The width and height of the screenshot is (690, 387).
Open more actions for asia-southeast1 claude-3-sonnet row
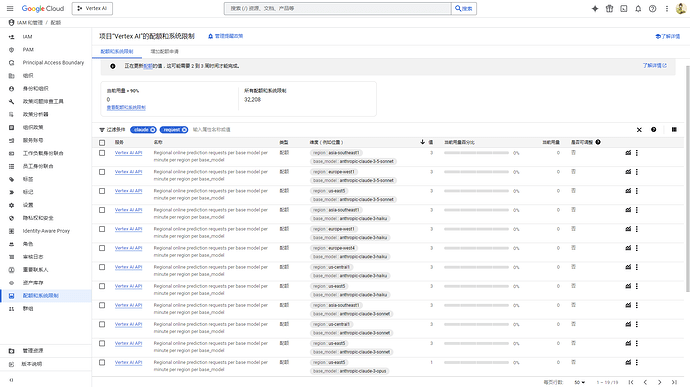click(x=637, y=305)
